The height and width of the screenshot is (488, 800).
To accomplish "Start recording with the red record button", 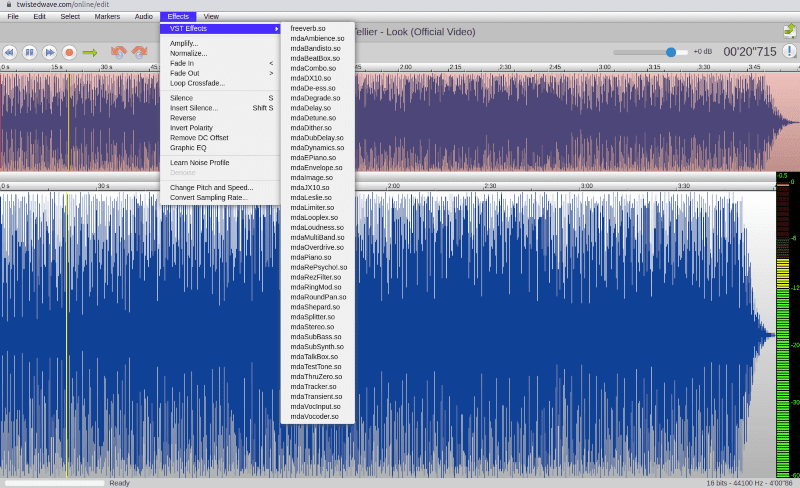I will pos(69,52).
